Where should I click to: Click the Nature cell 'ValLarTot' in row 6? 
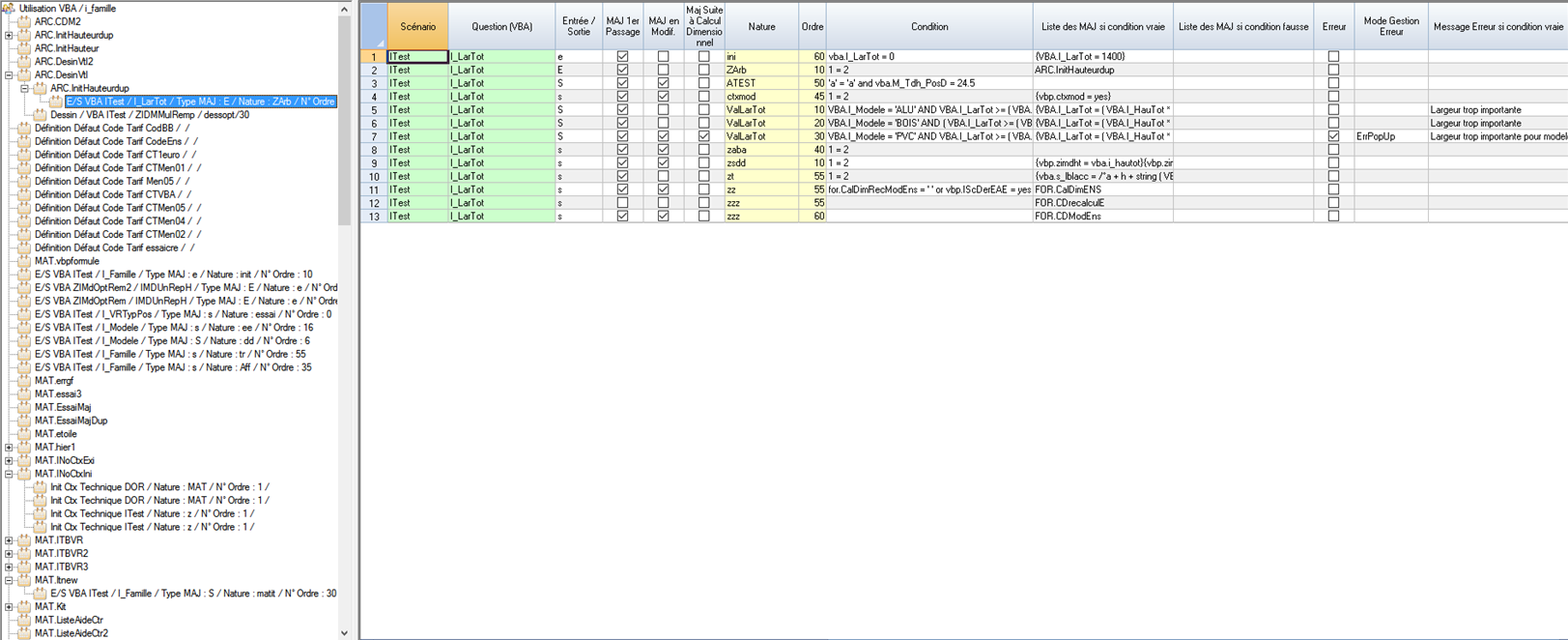(760, 123)
